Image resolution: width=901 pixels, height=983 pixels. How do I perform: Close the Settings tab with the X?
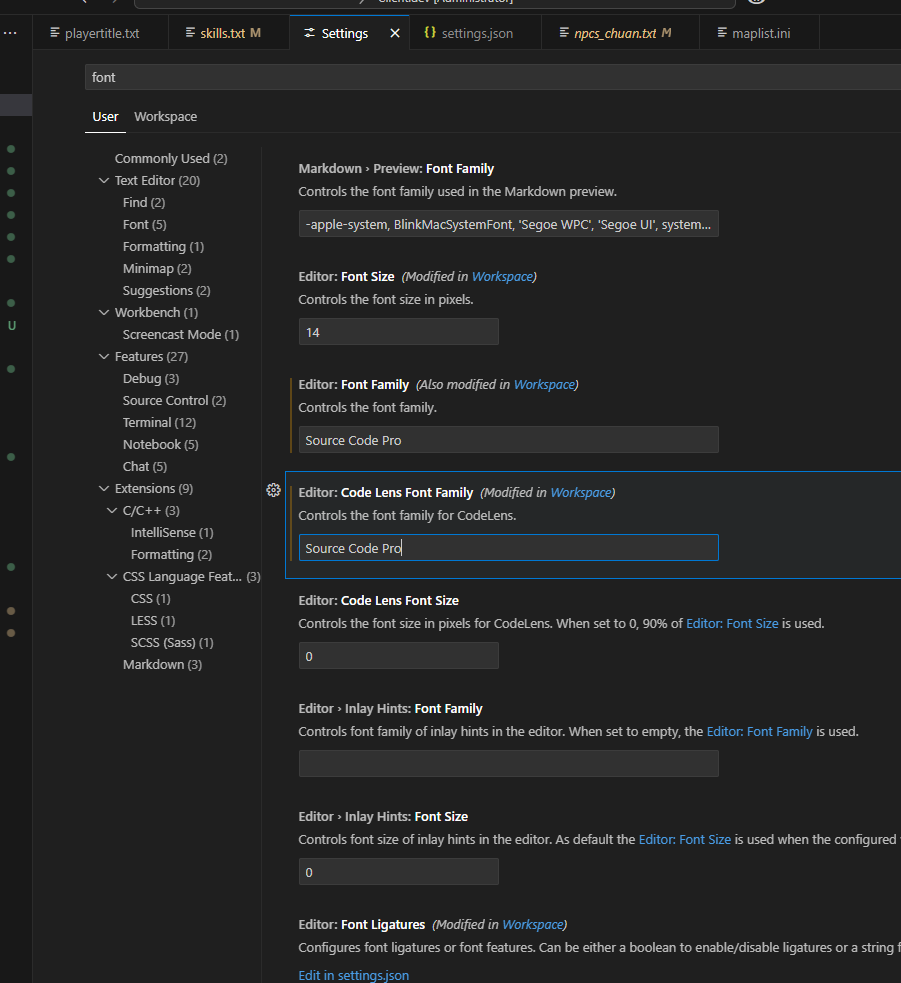(395, 33)
